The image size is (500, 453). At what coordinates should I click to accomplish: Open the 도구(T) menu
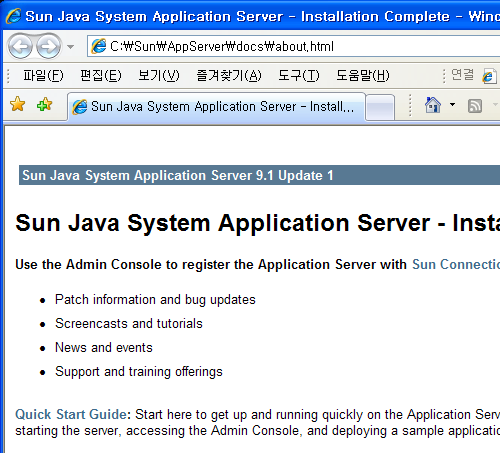coord(299,76)
